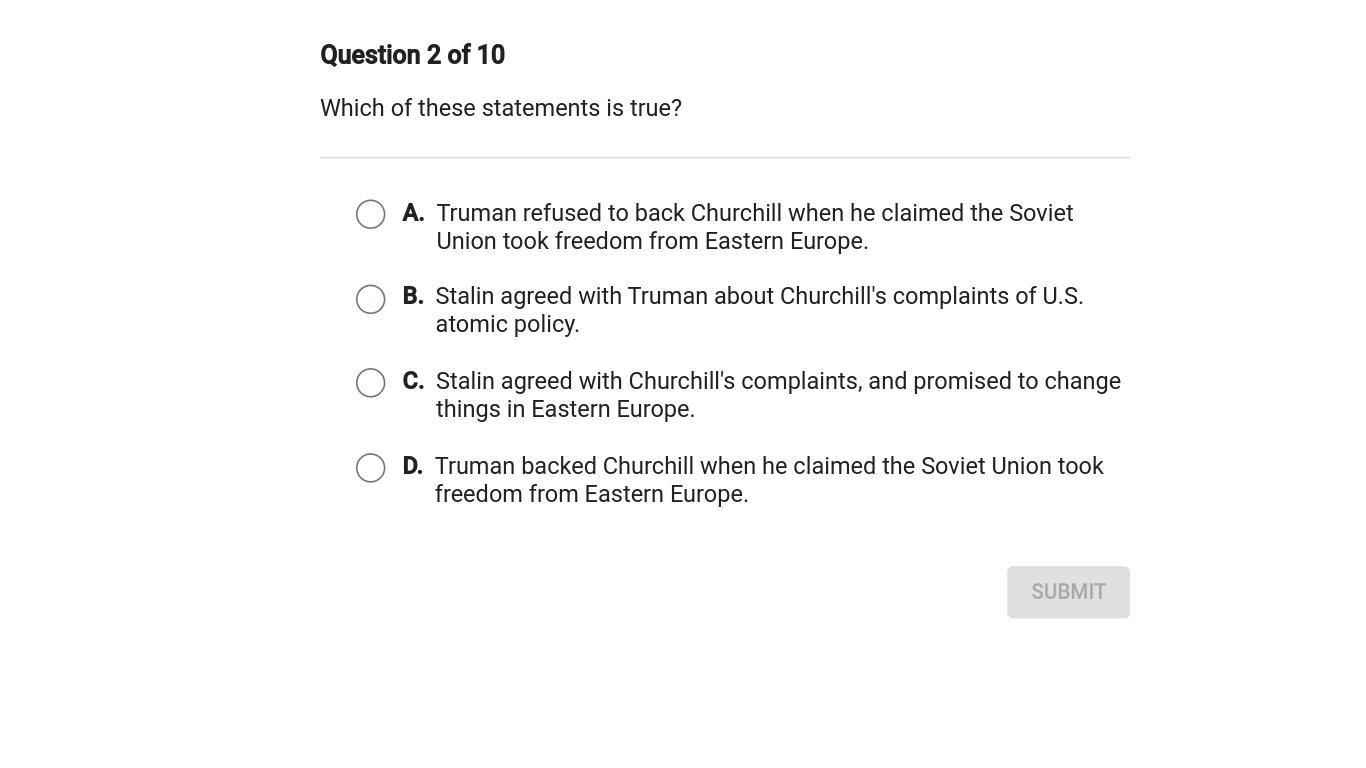Image resolution: width=1366 pixels, height=768 pixels.
Task: Click the bold letter B label
Action: coord(413,296)
